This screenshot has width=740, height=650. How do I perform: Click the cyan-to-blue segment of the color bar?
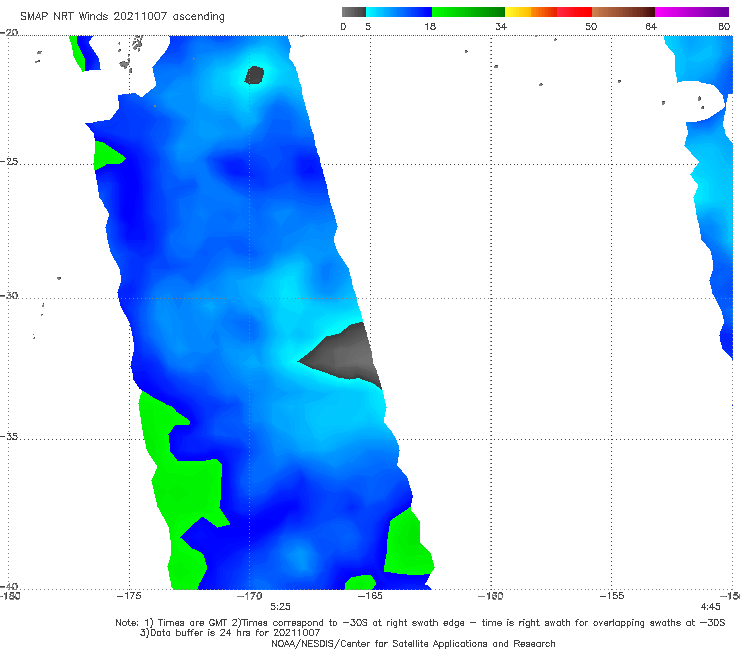[x=399, y=12]
